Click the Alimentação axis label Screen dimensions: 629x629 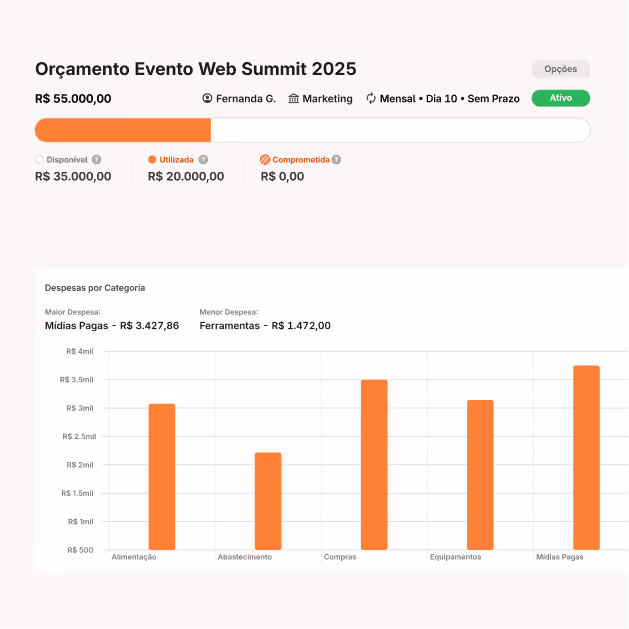coord(134,557)
